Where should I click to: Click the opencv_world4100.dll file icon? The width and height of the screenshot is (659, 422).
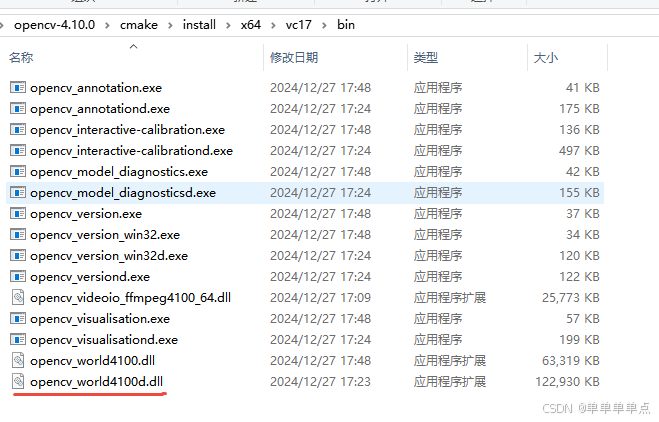18,361
